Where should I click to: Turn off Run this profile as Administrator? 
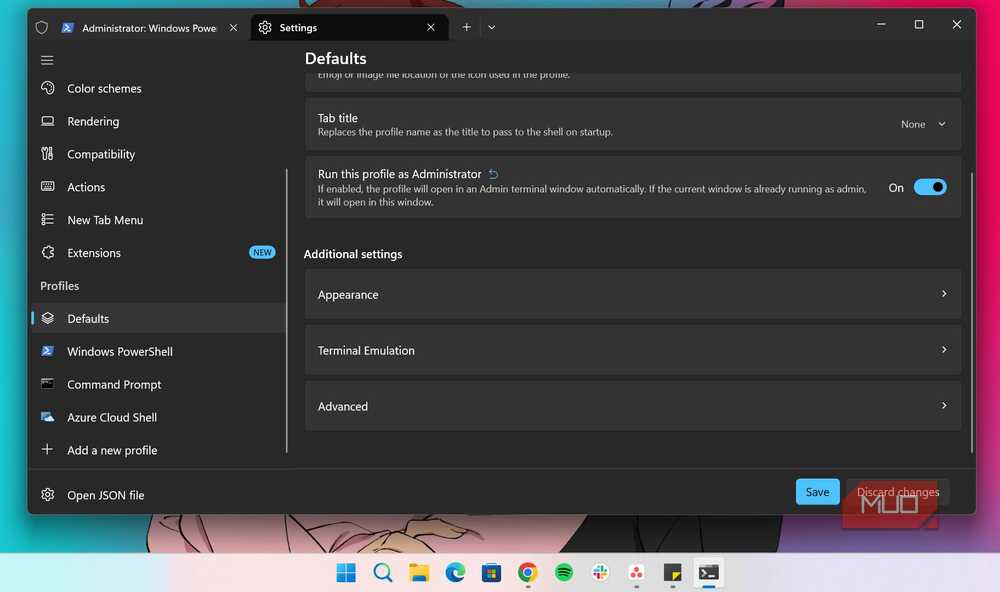930,188
